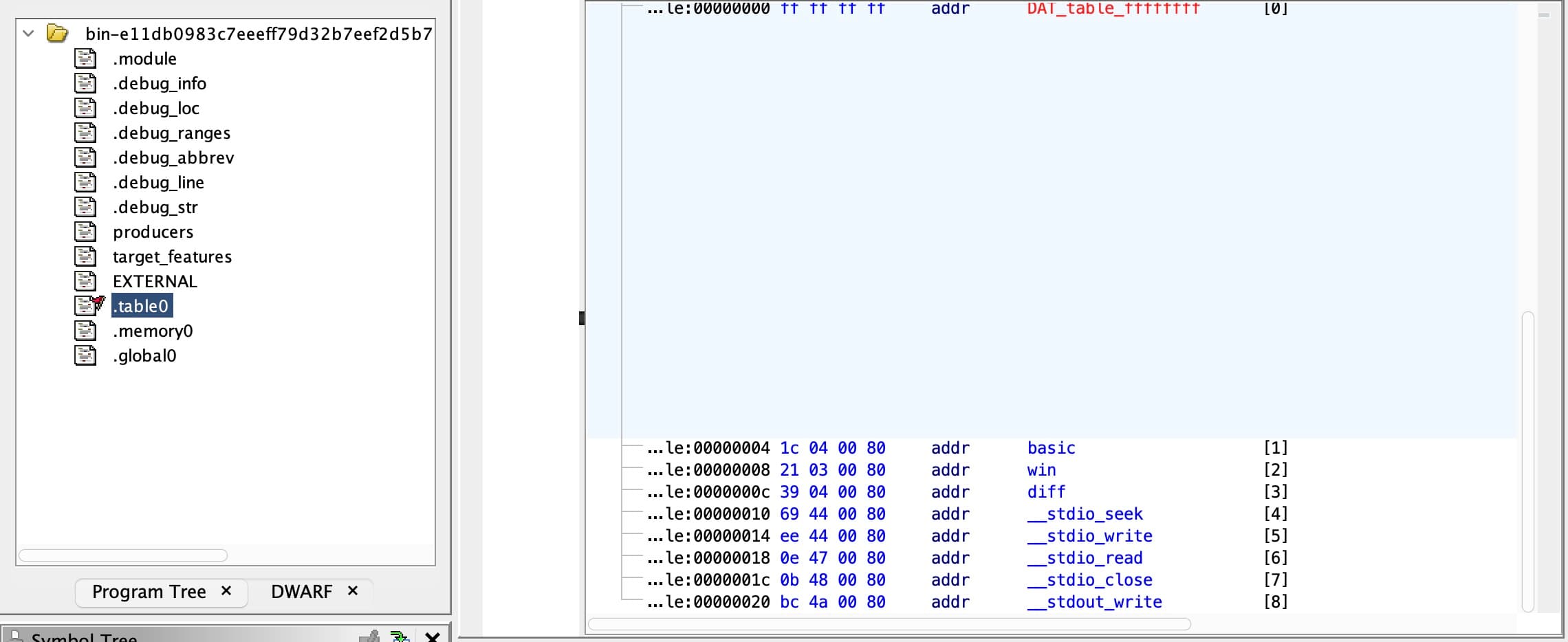This screenshot has height=642, width=1568.
Task: Click the EXTERNAL fragment icon
Action: (85, 281)
